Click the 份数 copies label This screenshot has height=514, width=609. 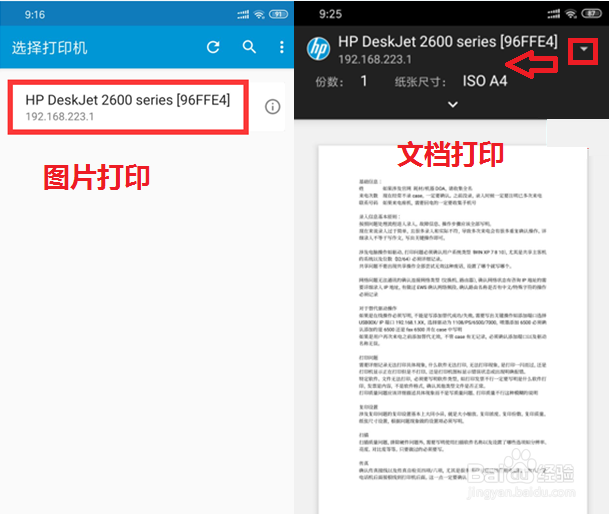coord(329,82)
